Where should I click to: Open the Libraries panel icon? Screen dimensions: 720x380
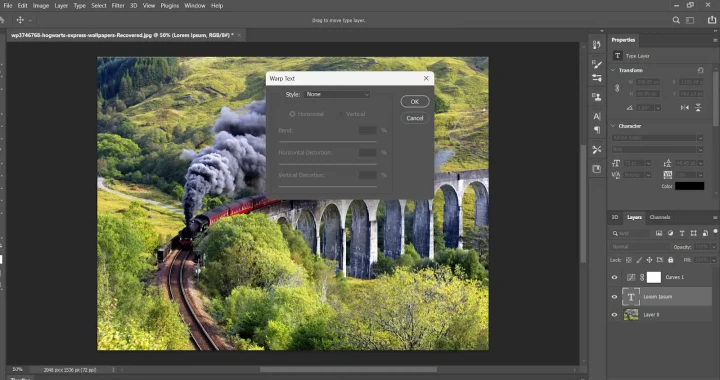[x=596, y=169]
